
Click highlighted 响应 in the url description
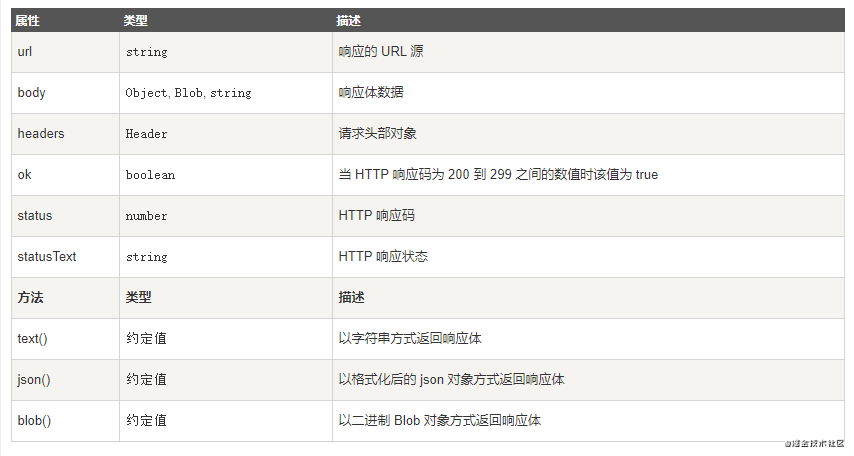point(351,51)
